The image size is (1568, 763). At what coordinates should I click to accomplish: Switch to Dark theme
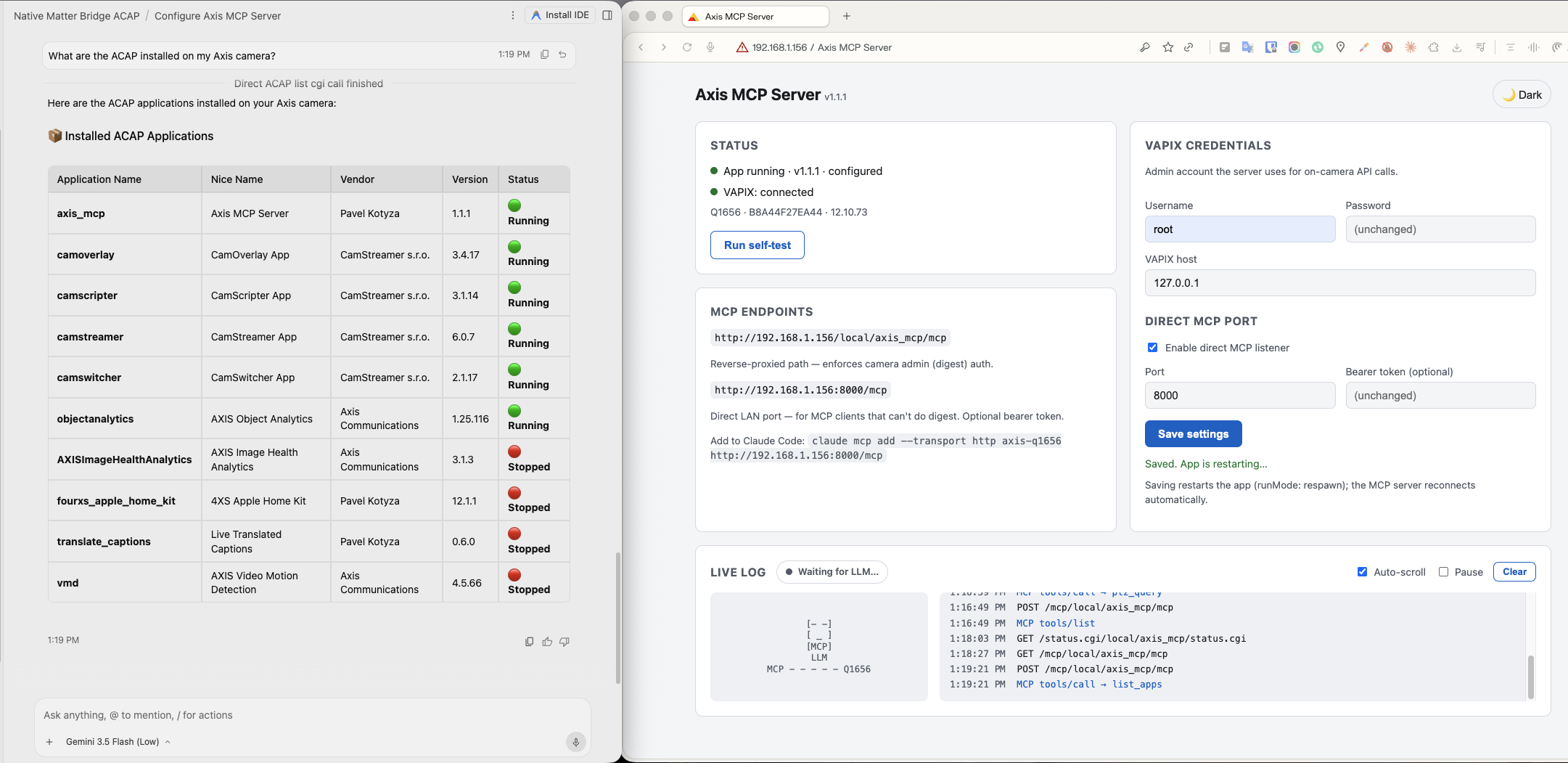[x=1522, y=94]
